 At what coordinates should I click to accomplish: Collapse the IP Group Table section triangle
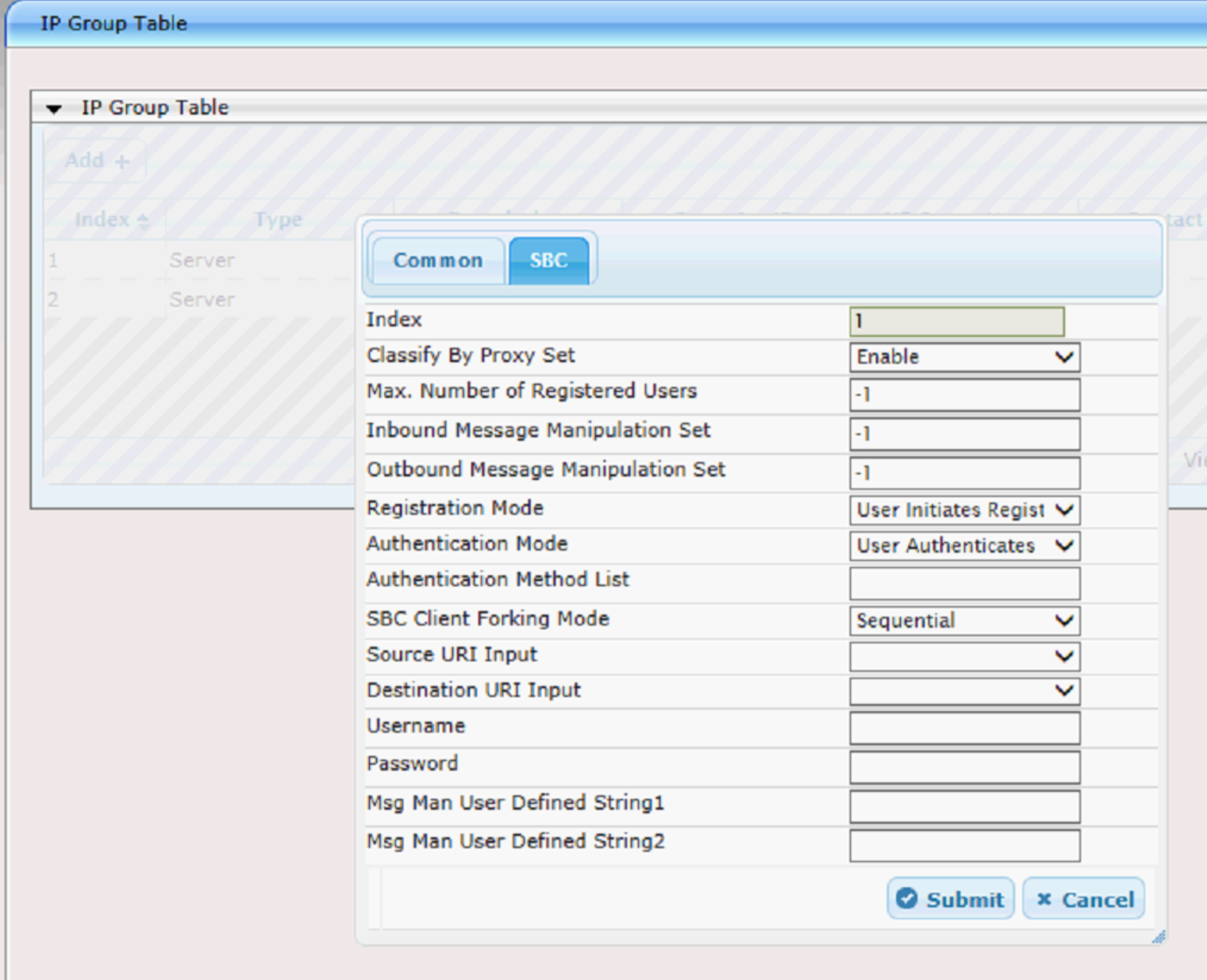pyautogui.click(x=54, y=108)
